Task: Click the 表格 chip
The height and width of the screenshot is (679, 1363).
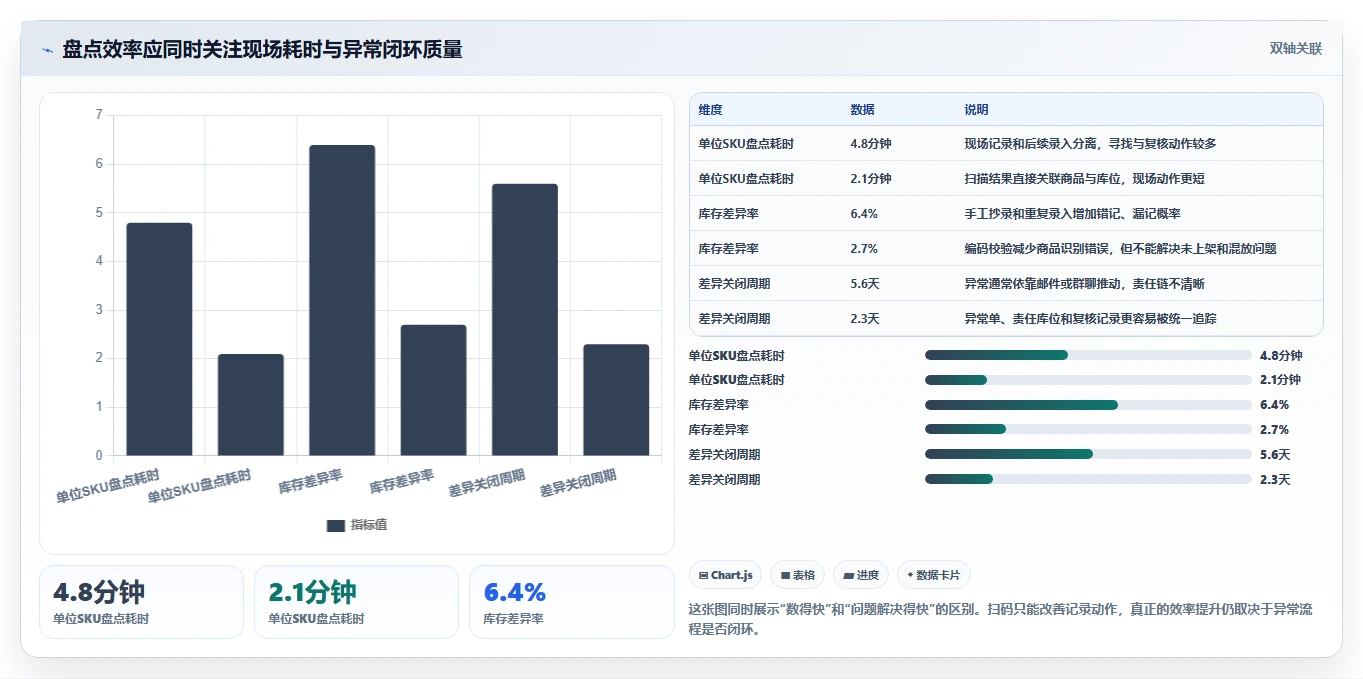Action: (x=798, y=575)
